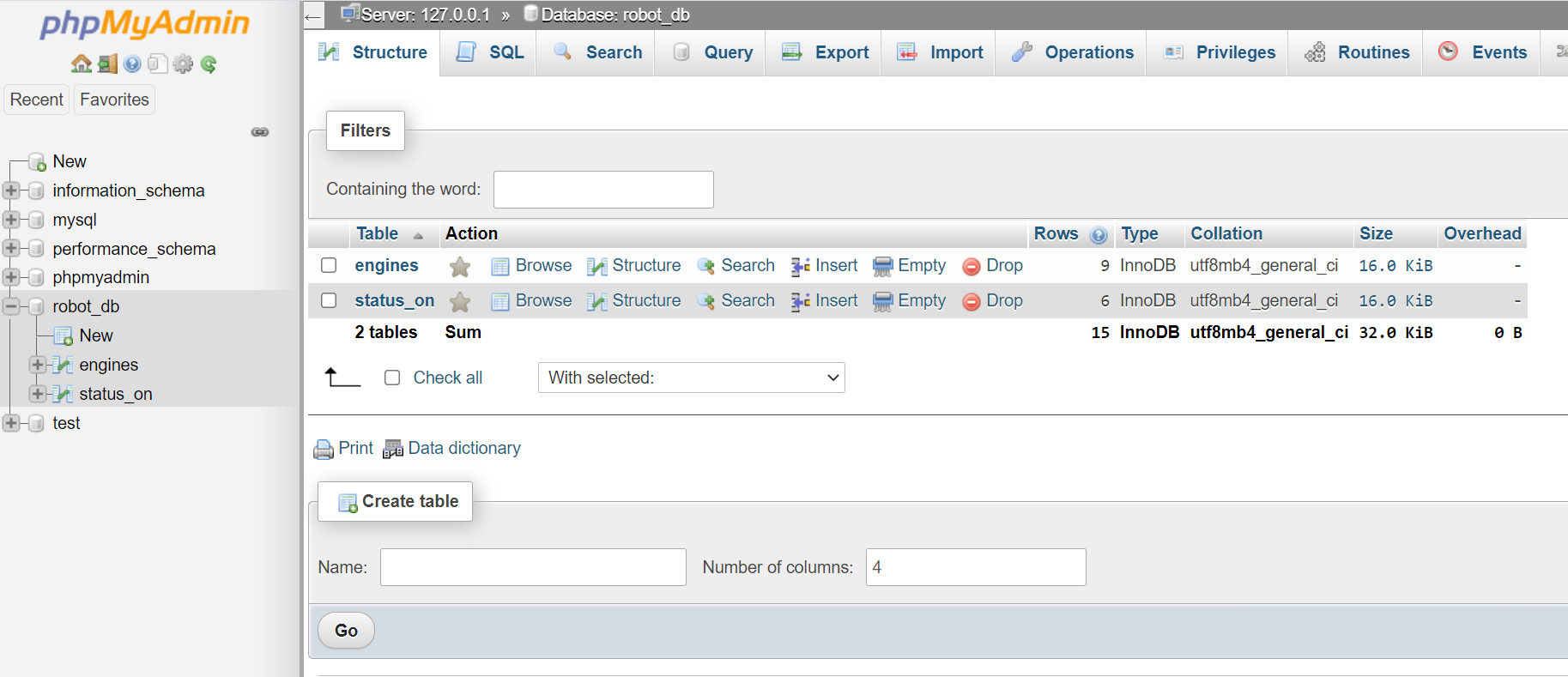Screen dimensions: 1568x677
Task: Click the Number of columns field
Action: 976,567
